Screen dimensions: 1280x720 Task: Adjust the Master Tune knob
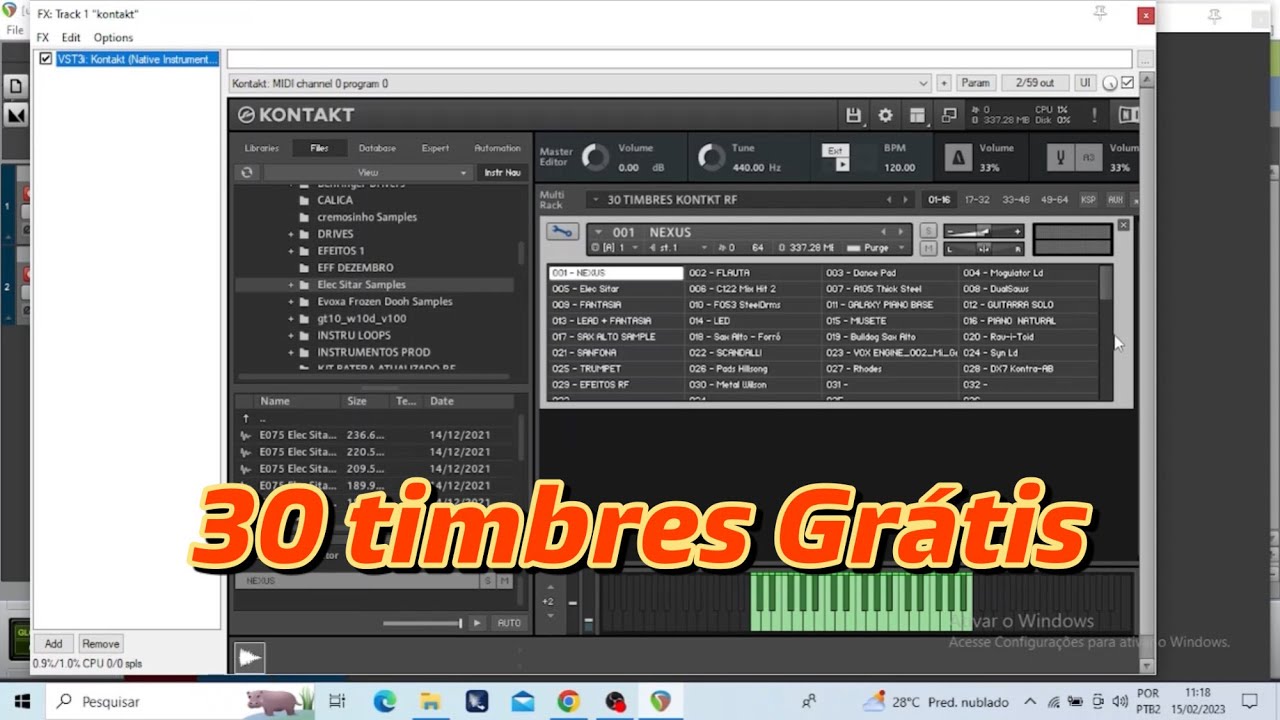pyautogui.click(x=711, y=157)
